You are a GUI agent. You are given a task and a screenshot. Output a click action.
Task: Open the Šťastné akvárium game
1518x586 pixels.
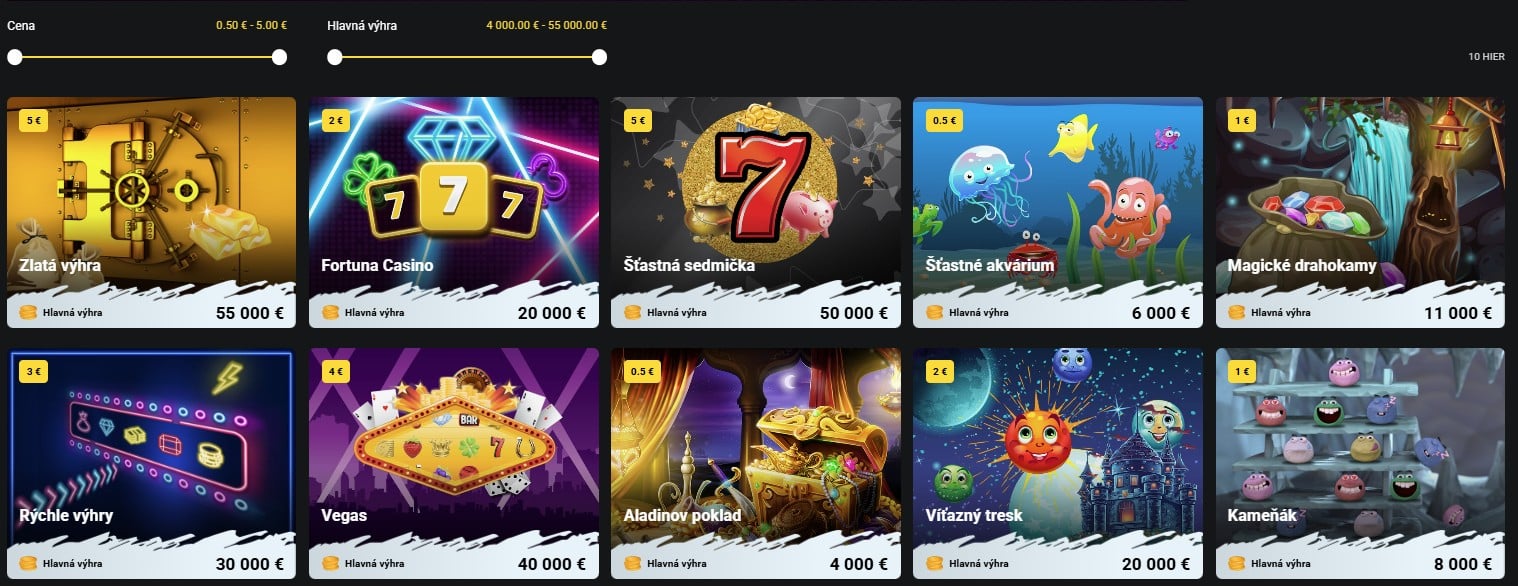[x=1058, y=212]
